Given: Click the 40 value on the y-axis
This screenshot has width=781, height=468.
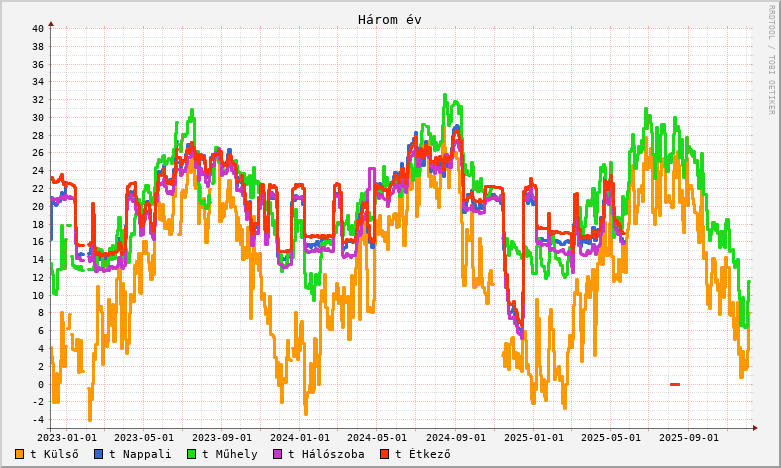Looking at the screenshot, I should click(x=37, y=28).
